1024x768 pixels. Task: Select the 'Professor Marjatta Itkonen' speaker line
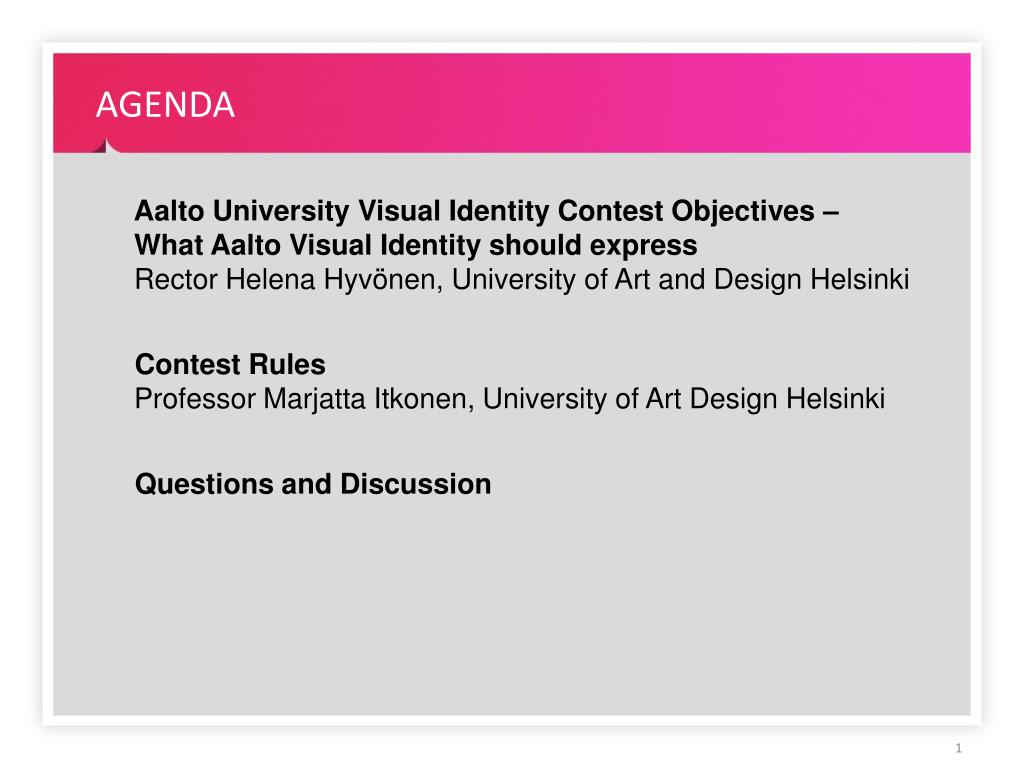509,399
